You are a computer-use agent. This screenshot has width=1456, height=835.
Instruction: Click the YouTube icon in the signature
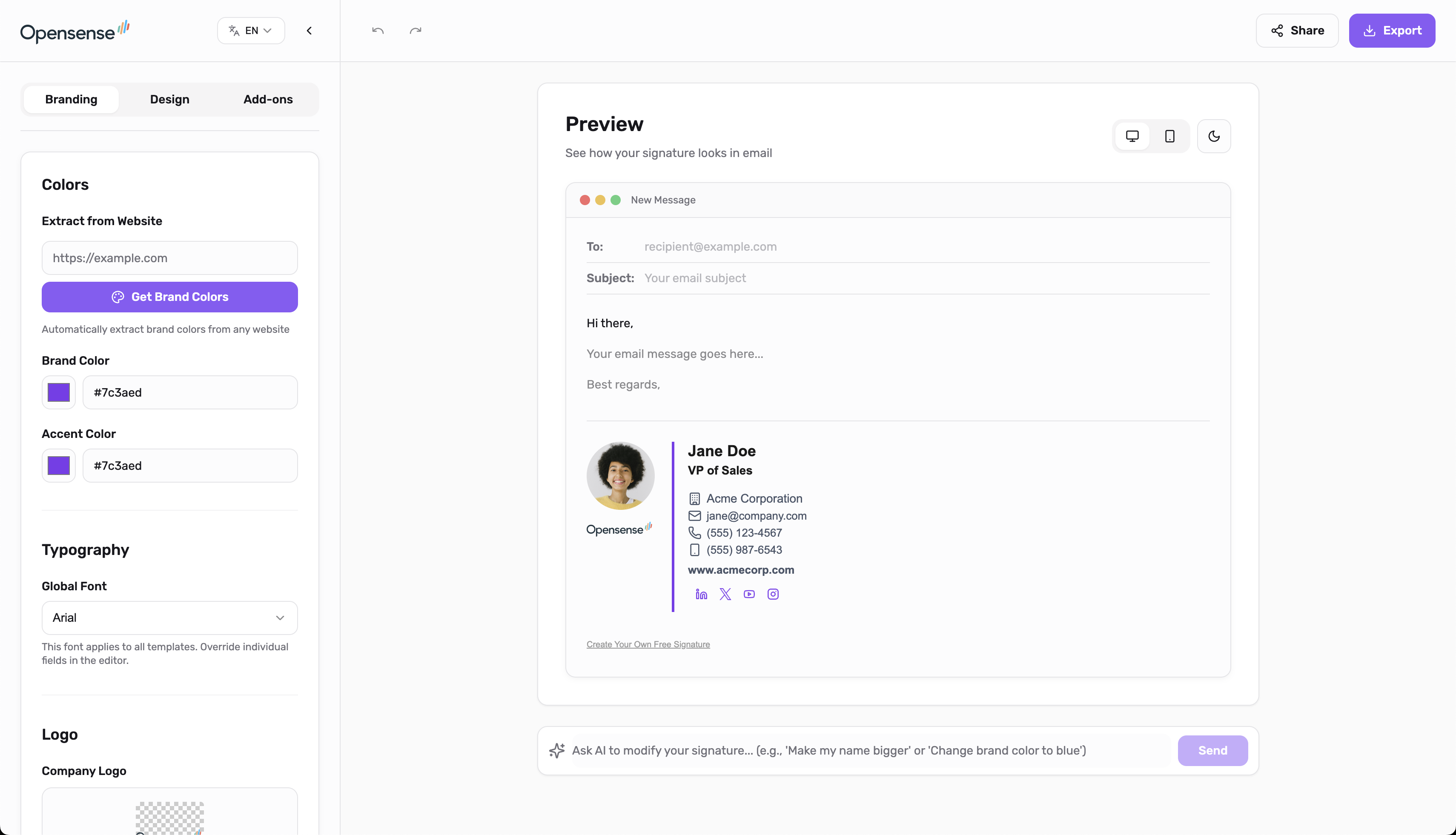[749, 594]
